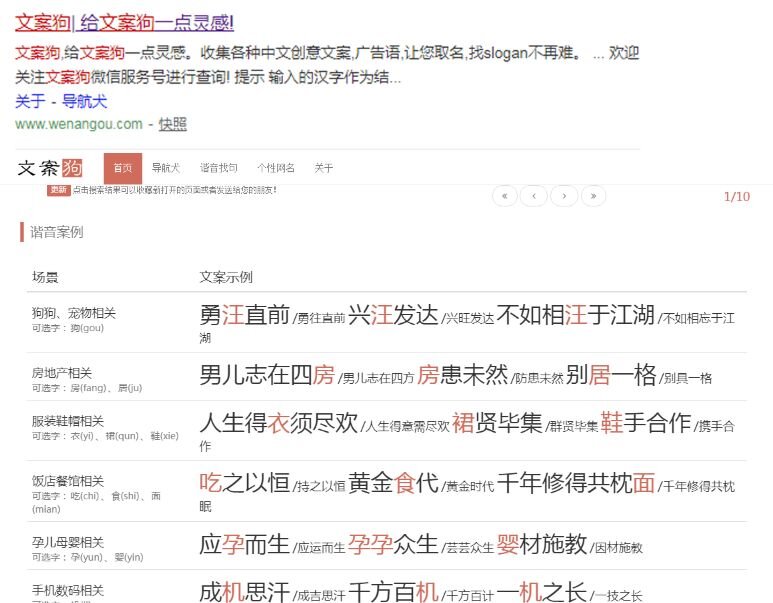The width and height of the screenshot is (773, 603).
Task: Open the 首页 tab
Action: 122,168
